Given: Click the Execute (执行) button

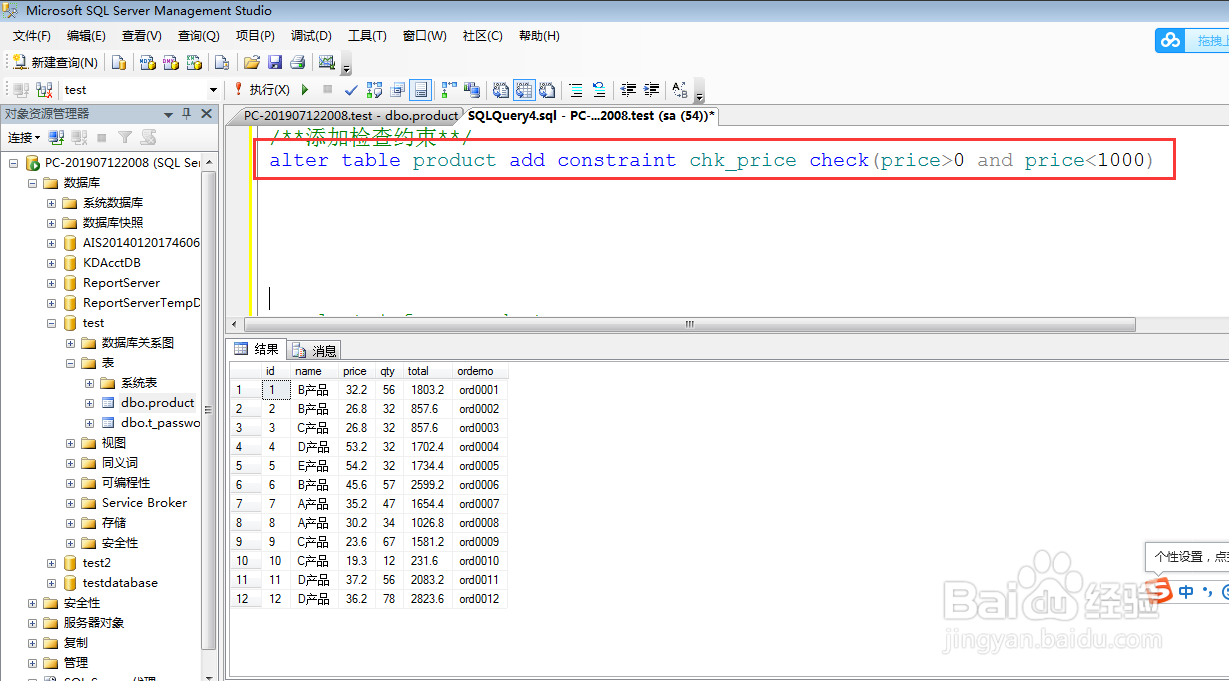Looking at the screenshot, I should click(x=262, y=90).
